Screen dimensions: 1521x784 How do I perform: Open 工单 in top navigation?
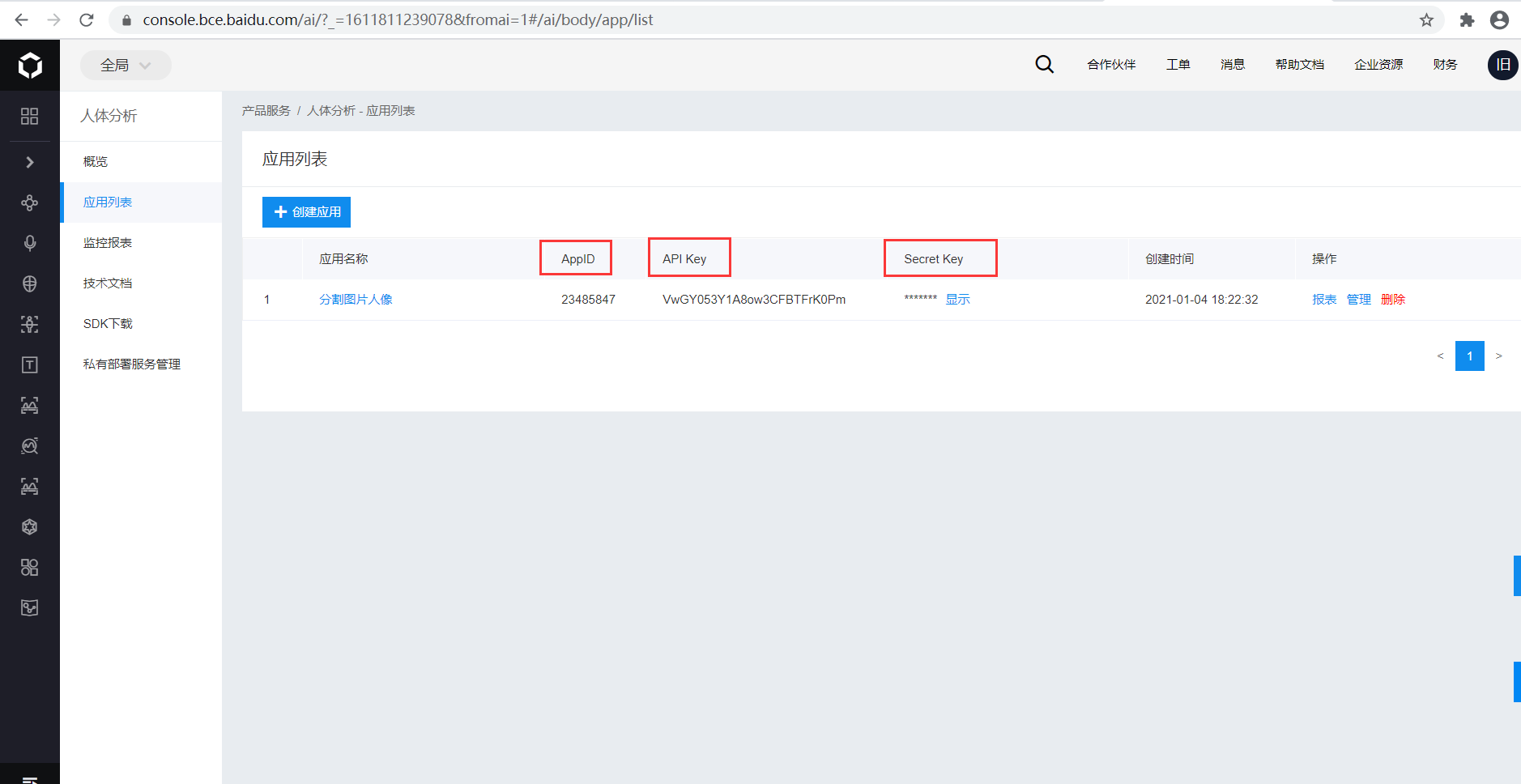[1178, 65]
